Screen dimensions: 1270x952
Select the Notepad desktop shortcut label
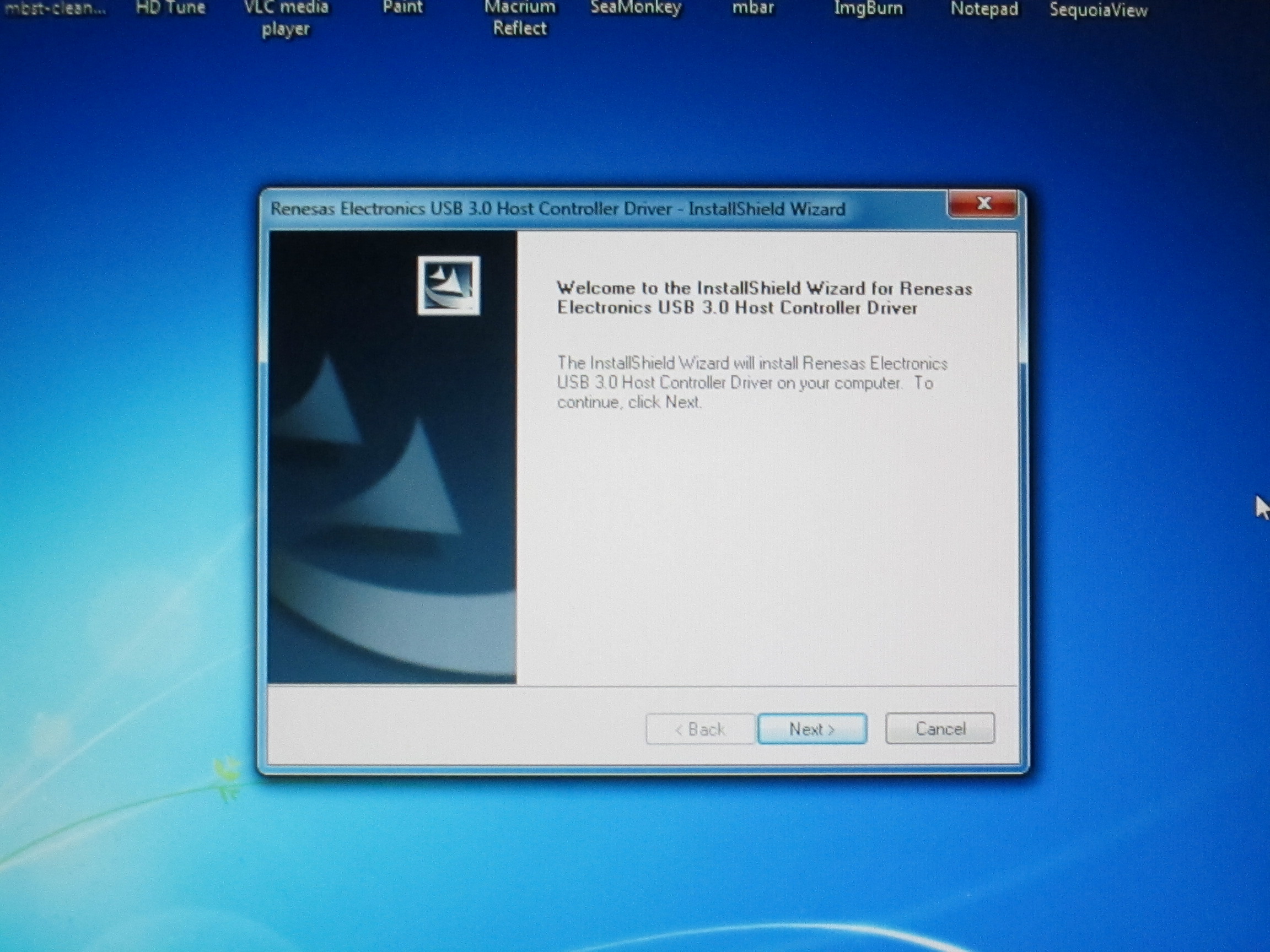click(x=984, y=9)
